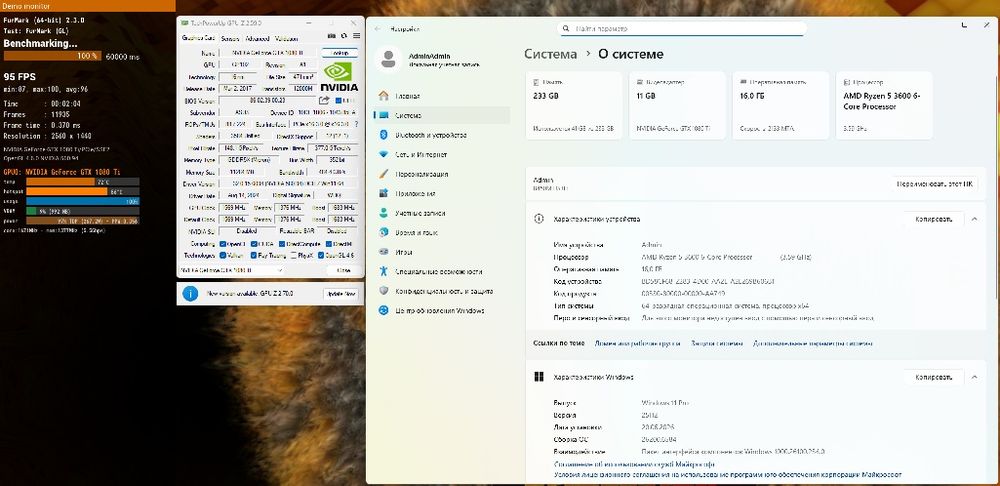Select Система in Settings sidebar
Screen dimensions: 1000x486
(x=442, y=115)
